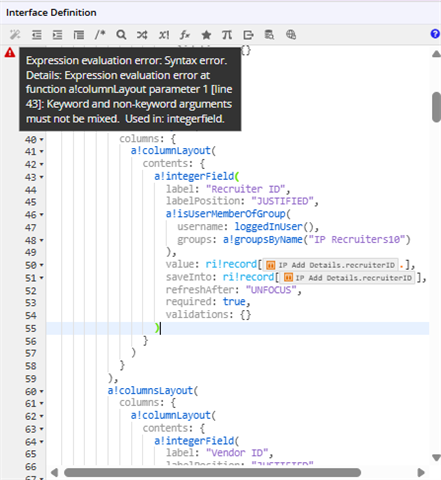Click a!columnLayout on line 62

[171, 415]
